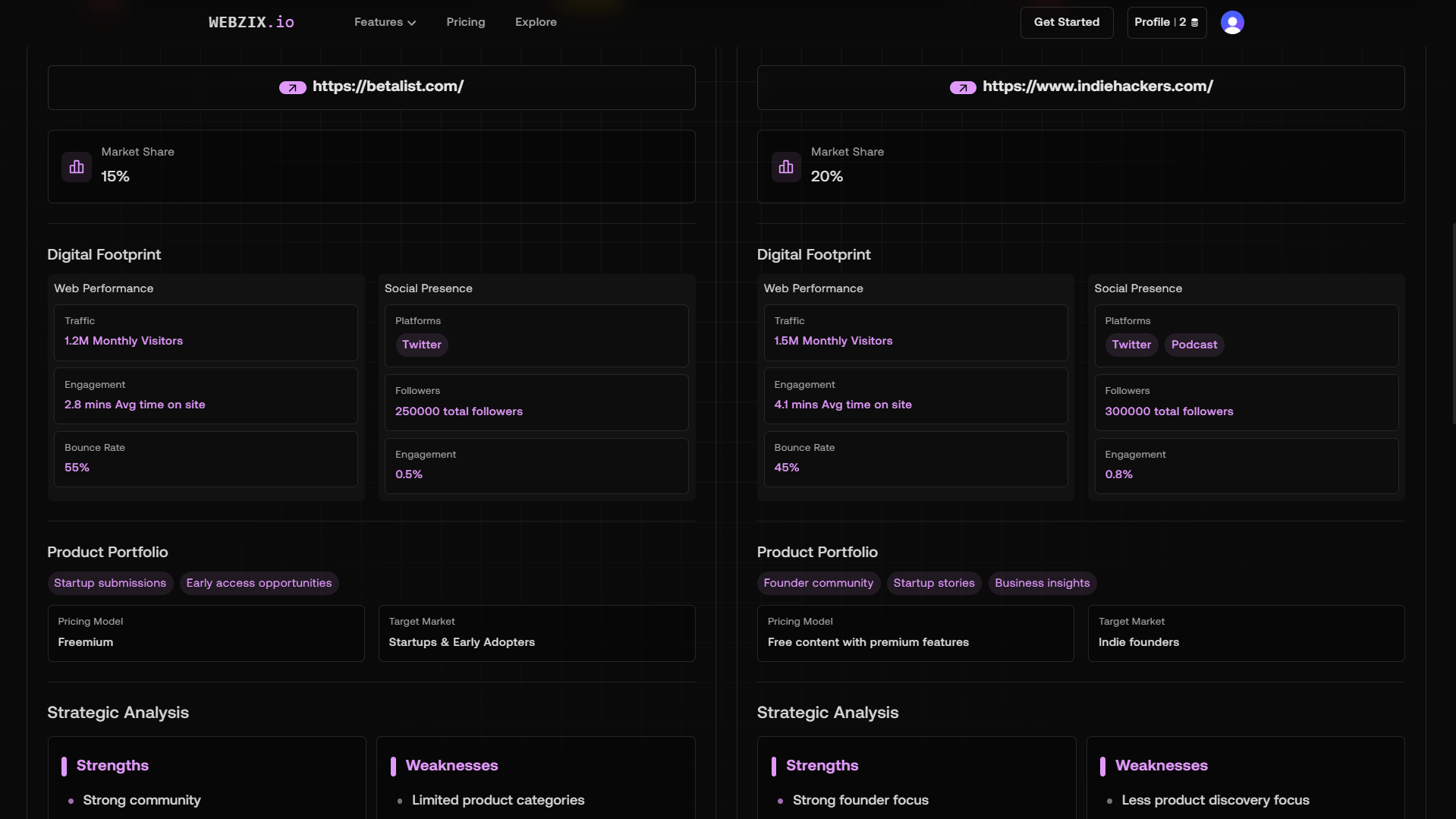Click 2.8 mins Avg time on site
Image resolution: width=1456 pixels, height=819 pixels.
pos(135,405)
